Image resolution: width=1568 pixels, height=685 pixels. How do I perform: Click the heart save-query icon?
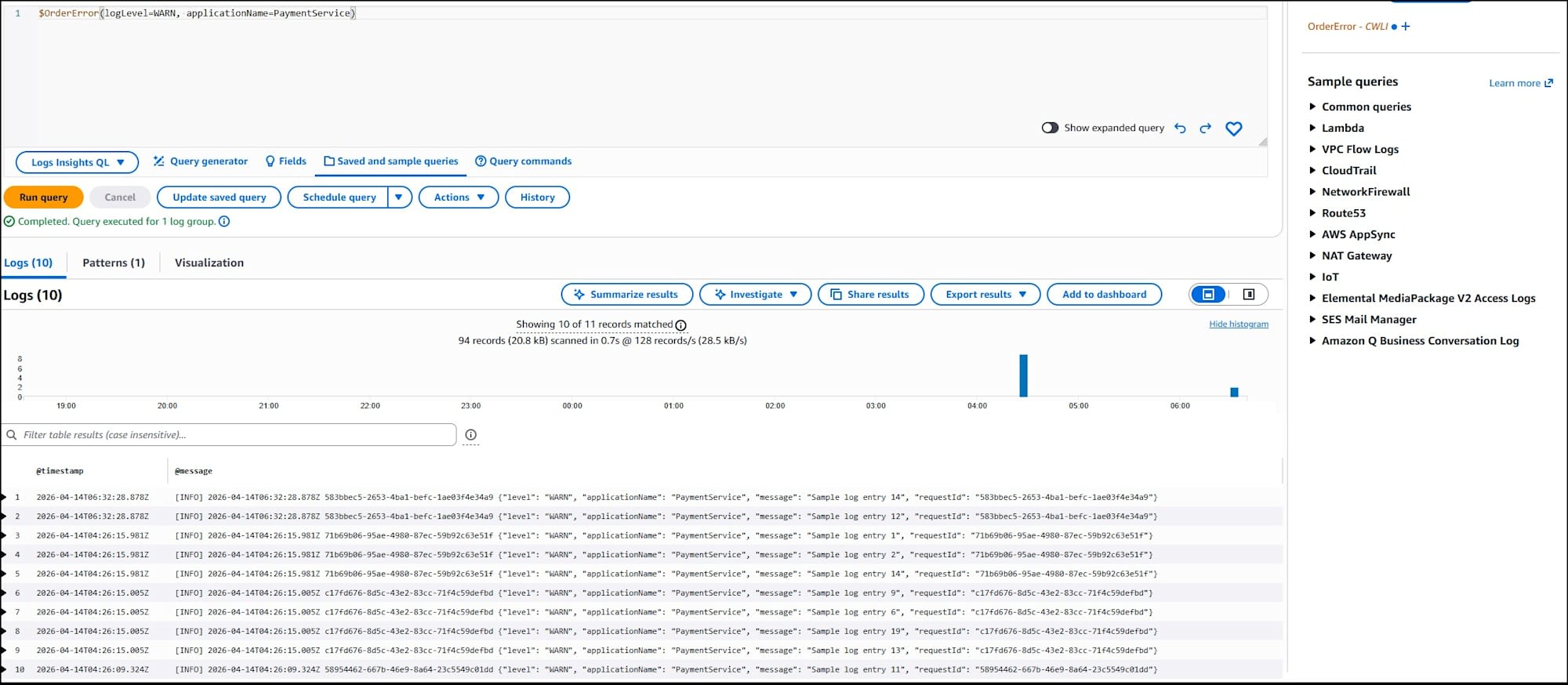click(1234, 129)
